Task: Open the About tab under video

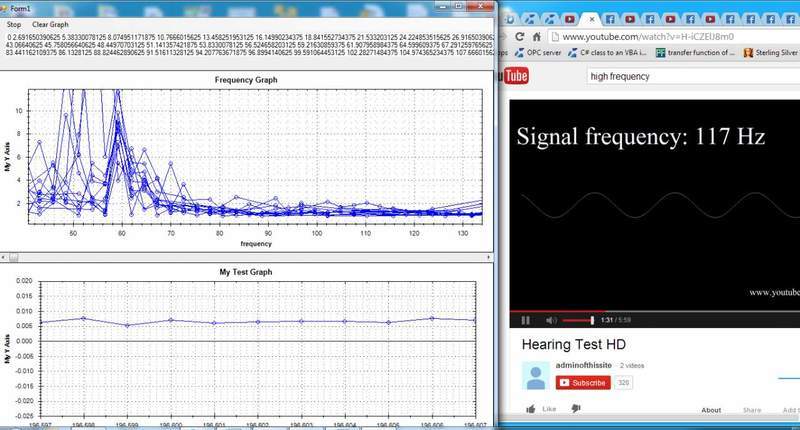Action: (711, 410)
